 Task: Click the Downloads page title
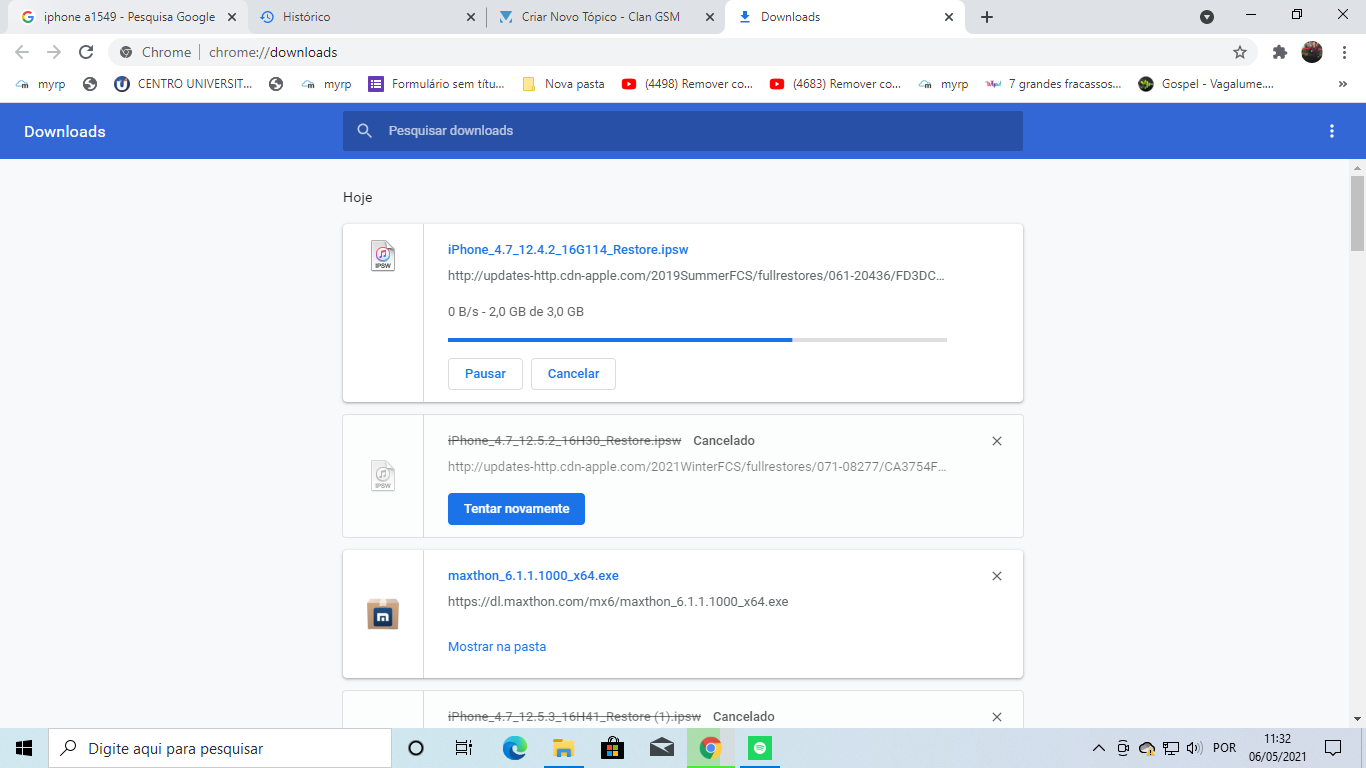[x=65, y=132]
